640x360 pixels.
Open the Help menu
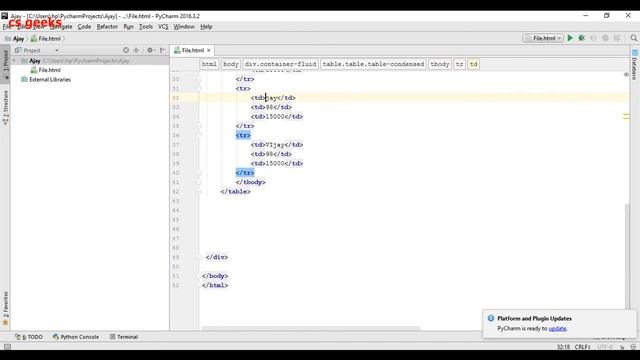(x=206, y=27)
